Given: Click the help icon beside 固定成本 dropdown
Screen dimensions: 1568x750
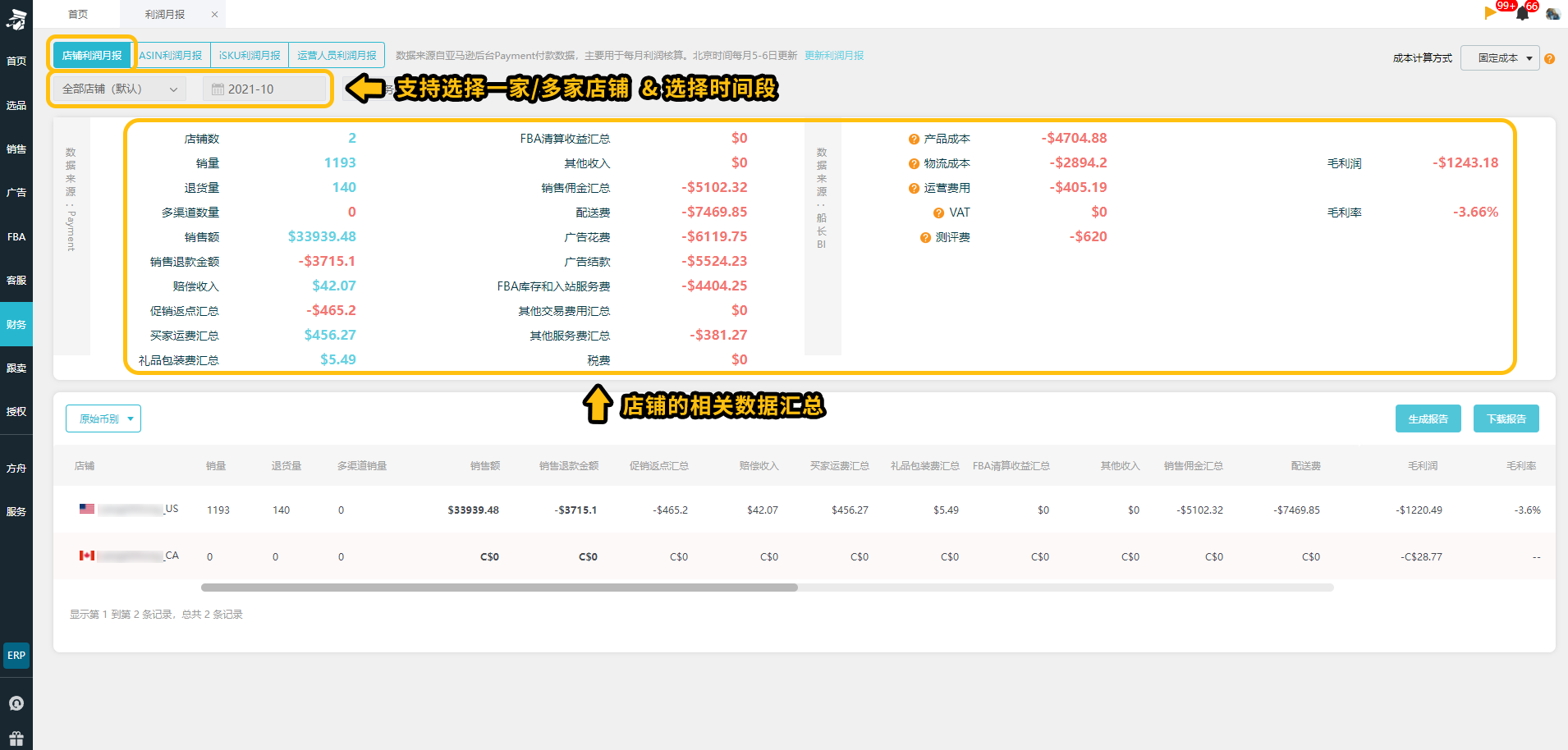Looking at the screenshot, I should point(1549,58).
